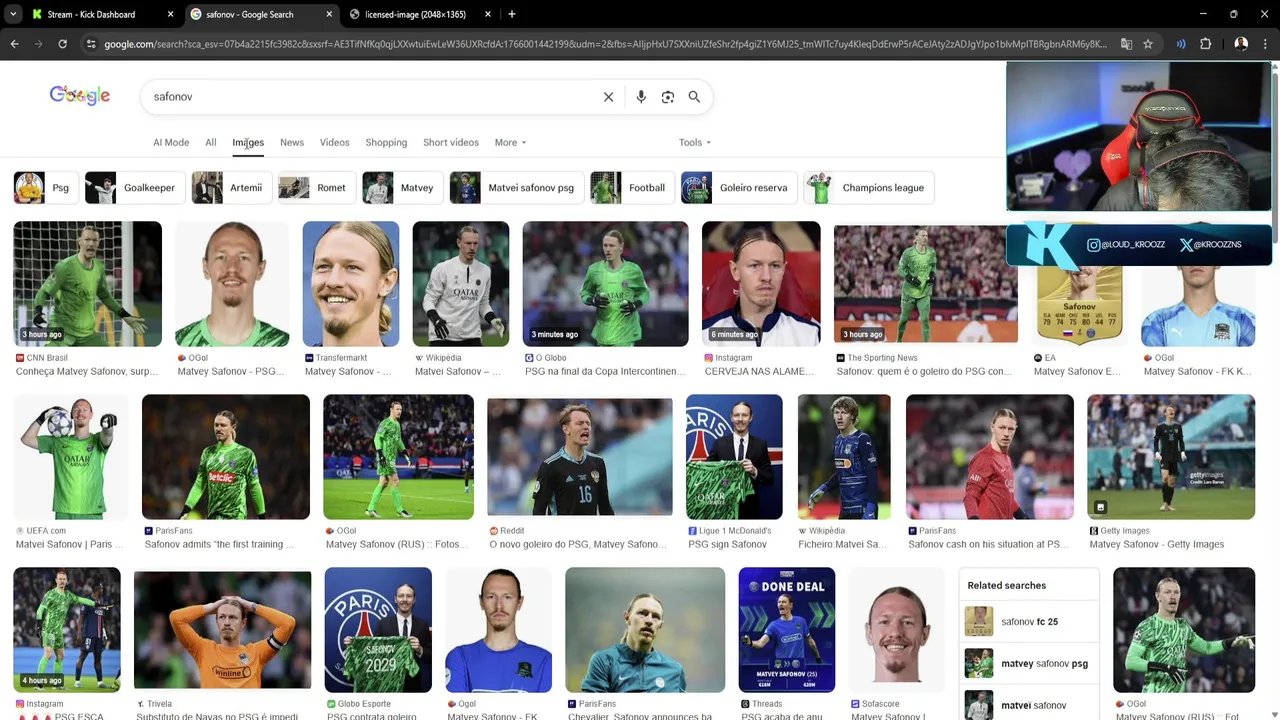Viewport: 1280px width, 720px height.
Task: Open the UEFA.com goalkeeper thumbnail
Action: (x=70, y=457)
